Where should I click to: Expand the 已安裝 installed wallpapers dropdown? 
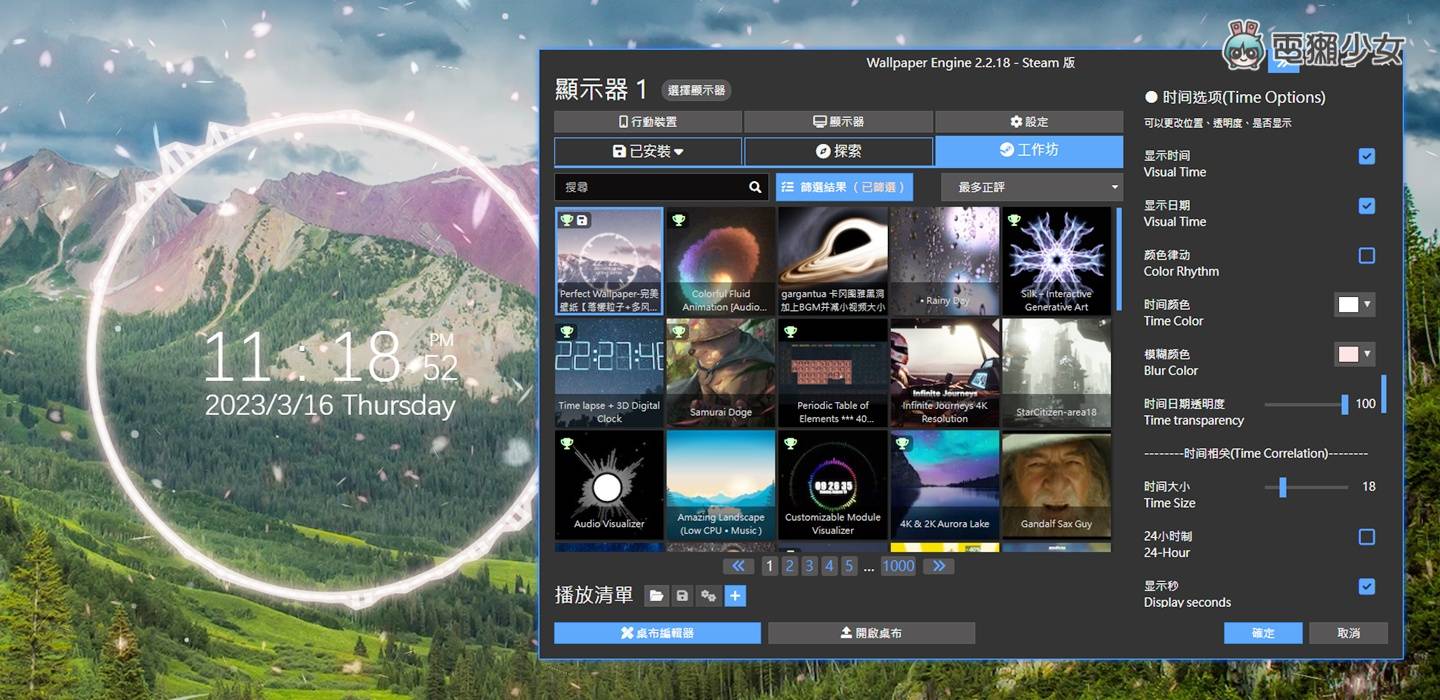(x=647, y=151)
